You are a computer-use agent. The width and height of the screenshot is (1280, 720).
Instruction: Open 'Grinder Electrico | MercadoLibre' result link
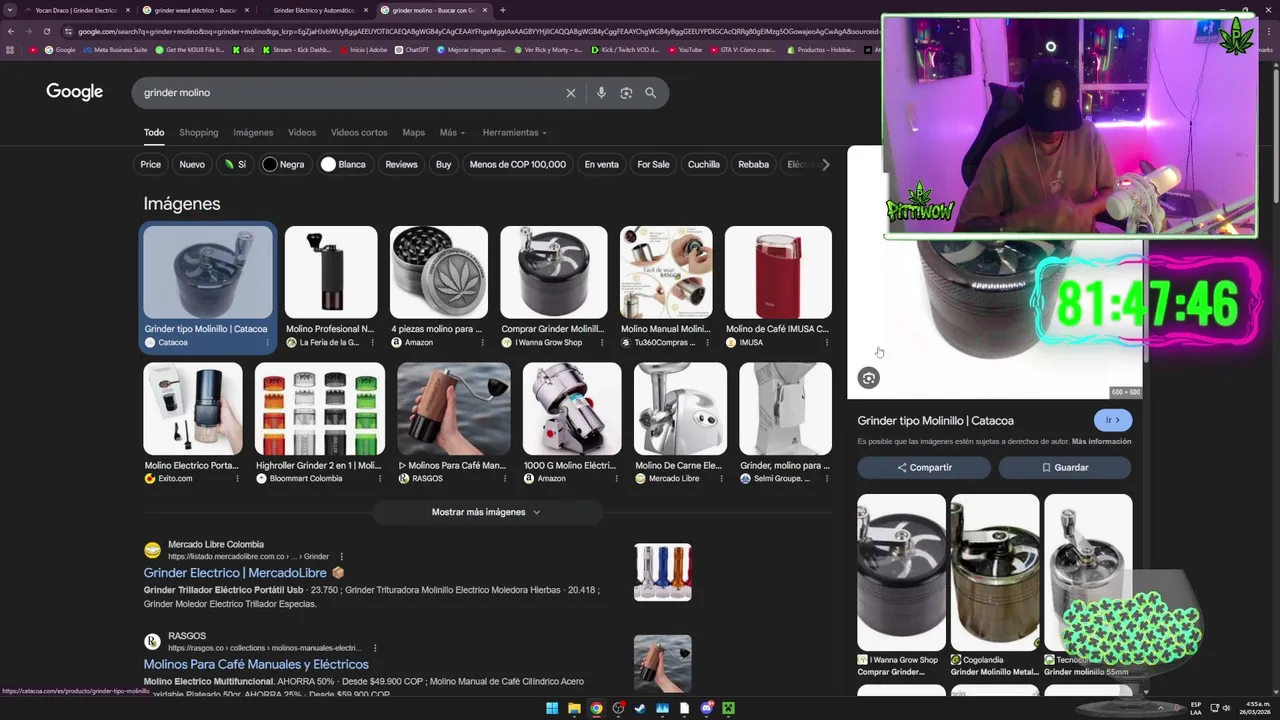[x=235, y=573]
